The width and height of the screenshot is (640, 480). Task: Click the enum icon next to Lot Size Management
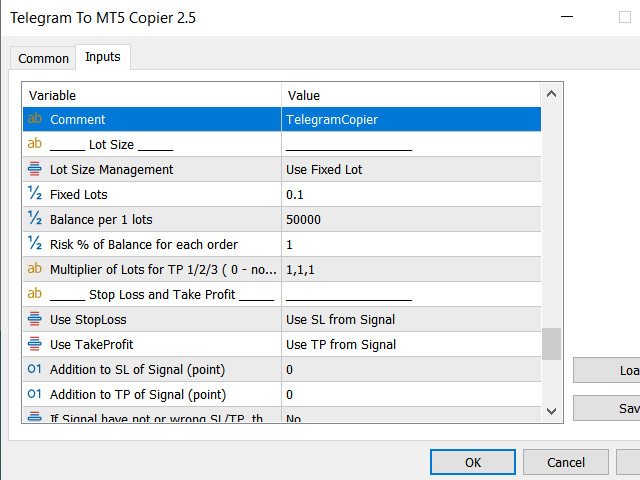35,170
